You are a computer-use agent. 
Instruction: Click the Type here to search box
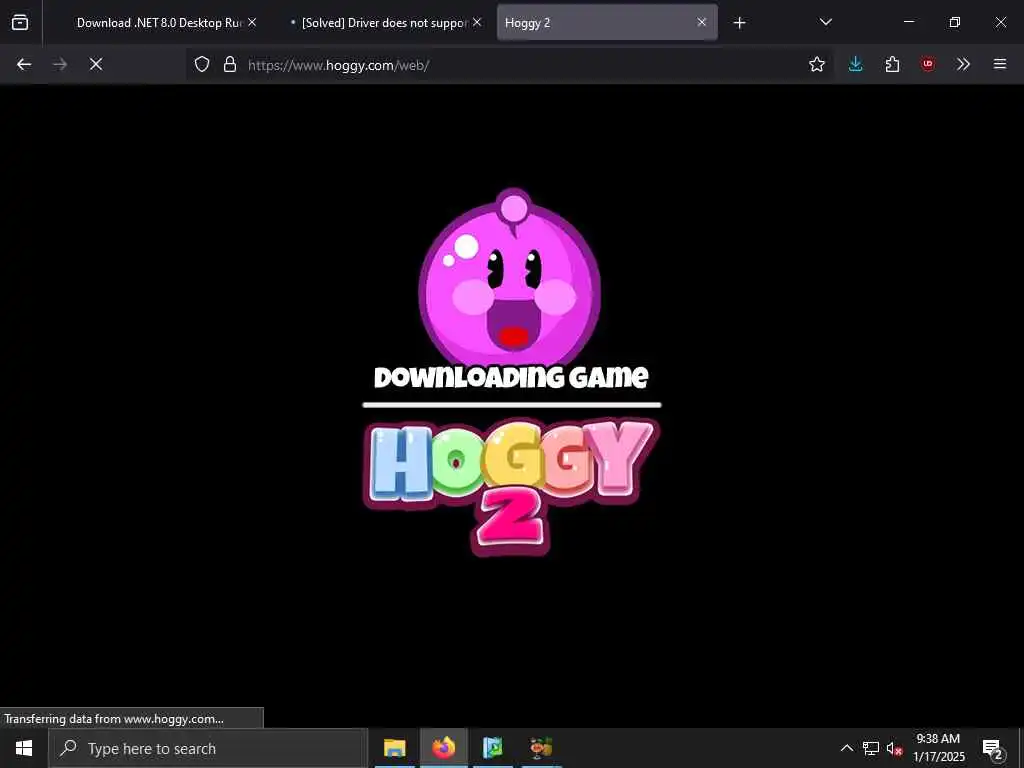tap(208, 748)
